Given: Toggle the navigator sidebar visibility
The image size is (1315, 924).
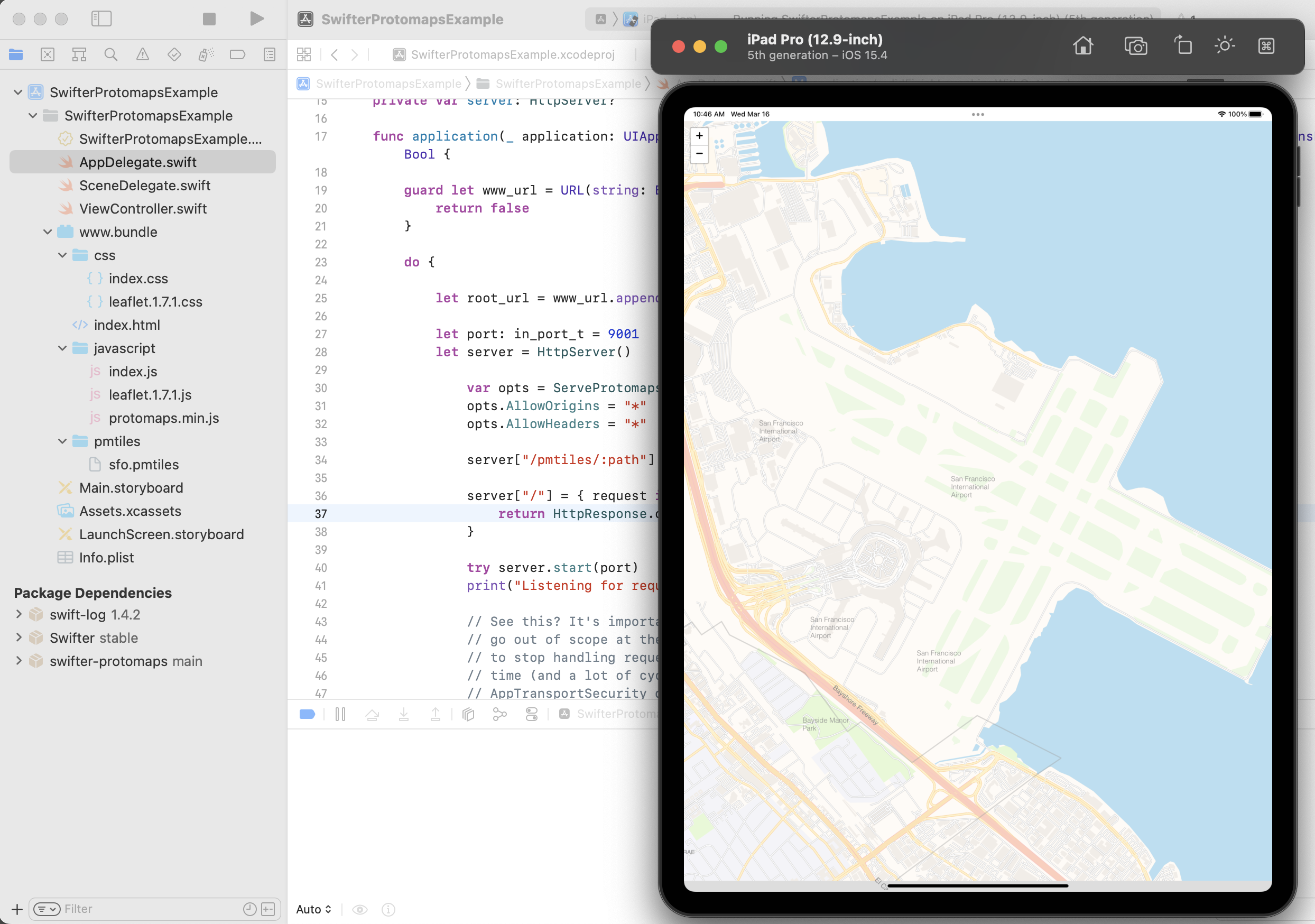Looking at the screenshot, I should [x=101, y=19].
